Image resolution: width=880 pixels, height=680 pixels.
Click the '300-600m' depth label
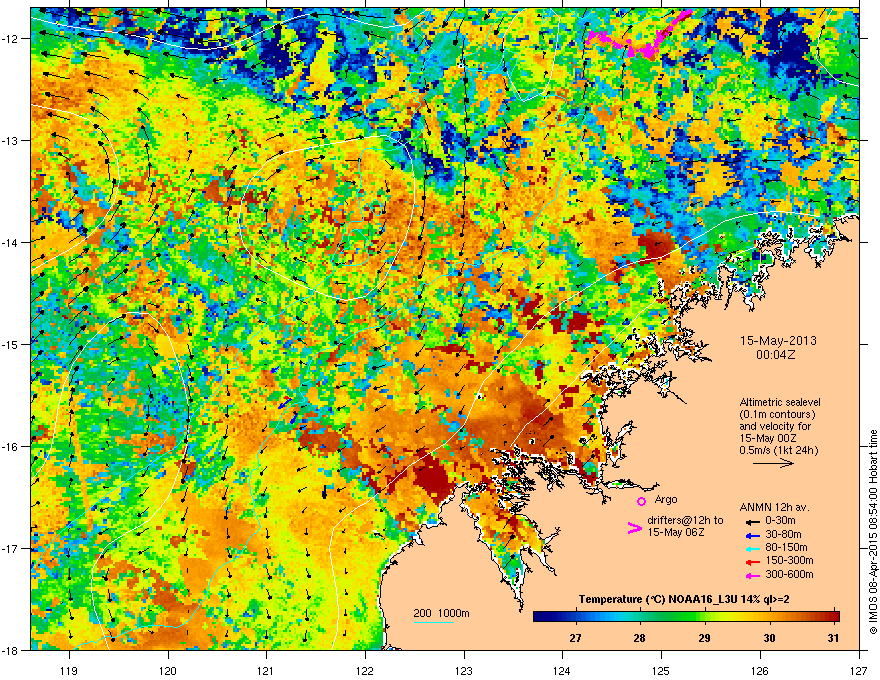789,575
